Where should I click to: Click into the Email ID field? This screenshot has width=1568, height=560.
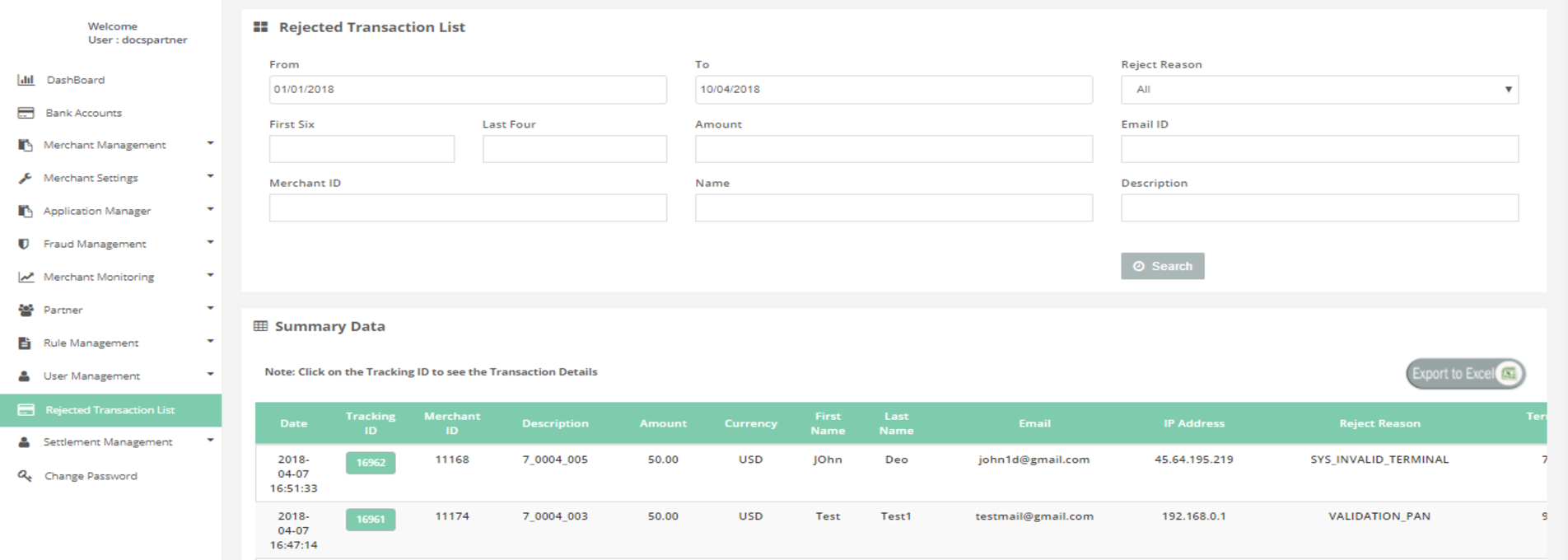[1318, 149]
